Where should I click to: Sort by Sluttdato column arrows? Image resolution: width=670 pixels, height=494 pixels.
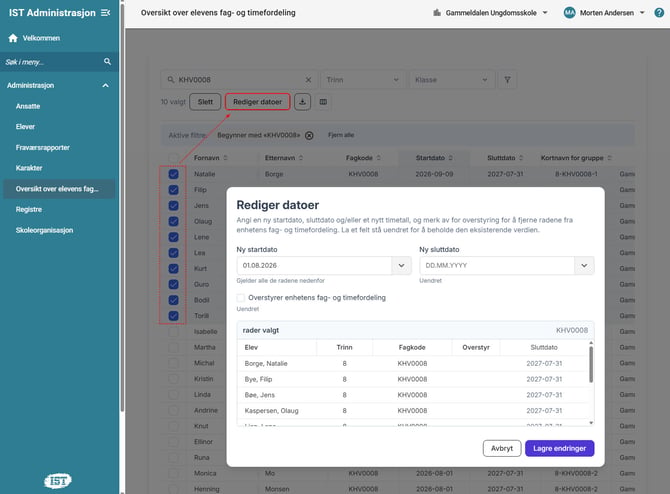[521, 158]
